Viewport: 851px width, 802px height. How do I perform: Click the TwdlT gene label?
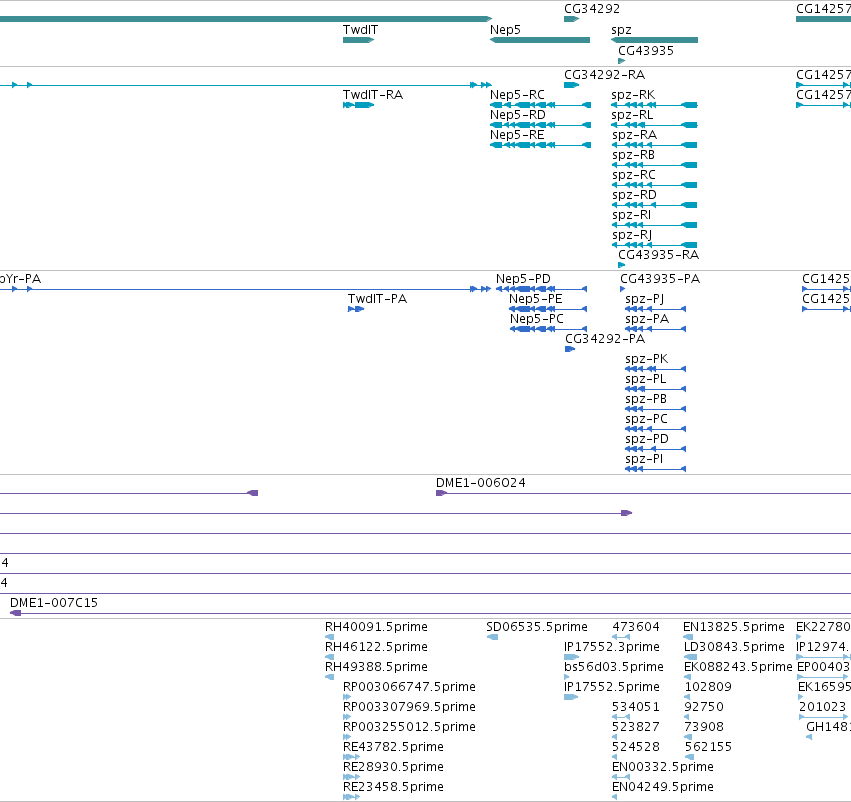(360, 30)
